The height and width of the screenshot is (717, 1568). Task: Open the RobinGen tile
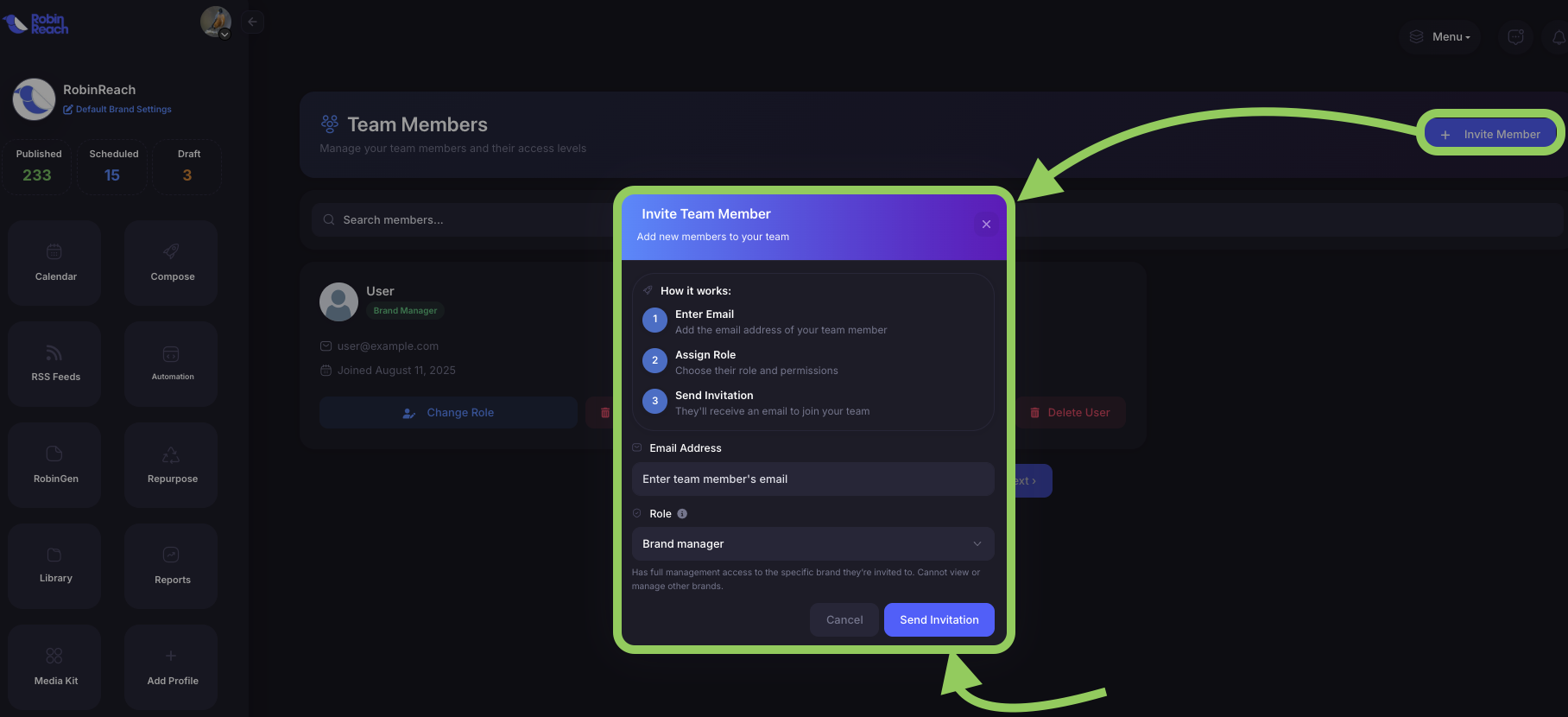point(55,465)
